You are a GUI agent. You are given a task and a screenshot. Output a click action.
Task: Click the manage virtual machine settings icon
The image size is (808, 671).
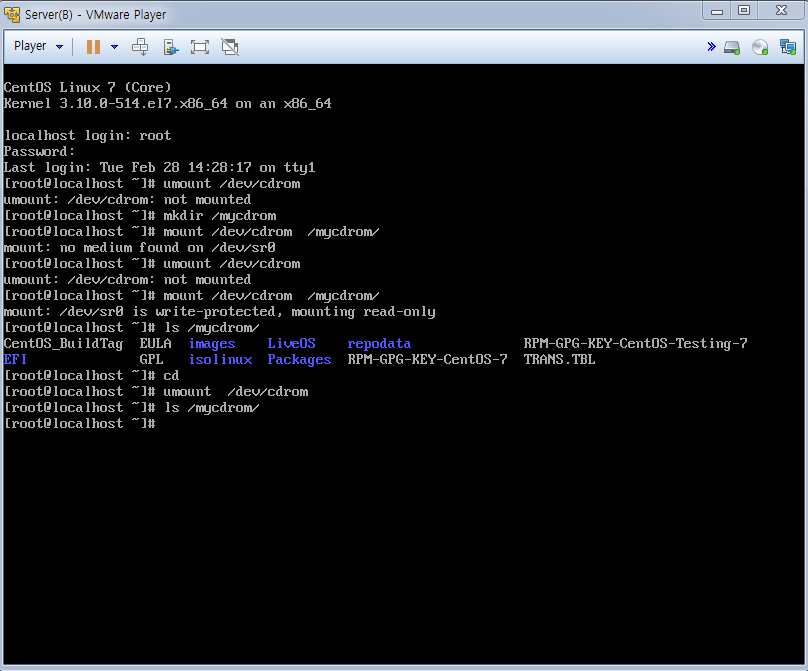(x=171, y=47)
